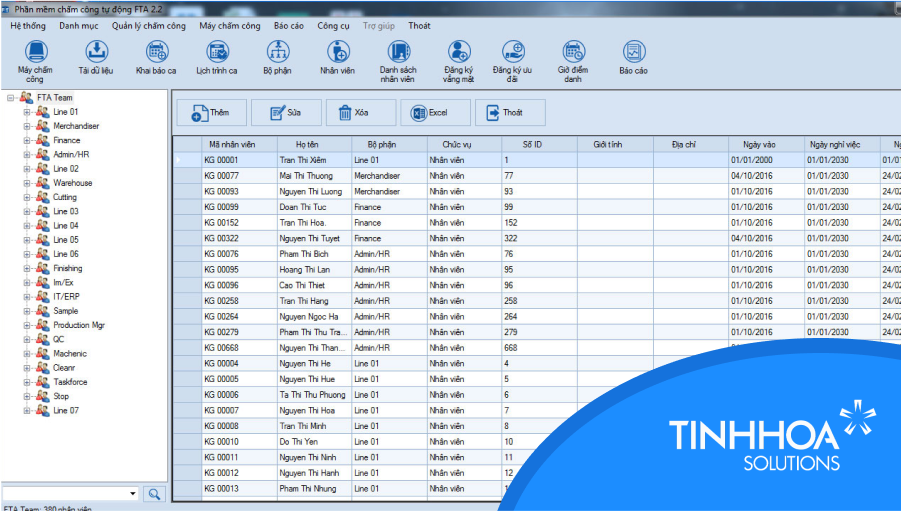This screenshot has width=901, height=511.
Task: Open the Hệ thống menu
Action: 28,26
